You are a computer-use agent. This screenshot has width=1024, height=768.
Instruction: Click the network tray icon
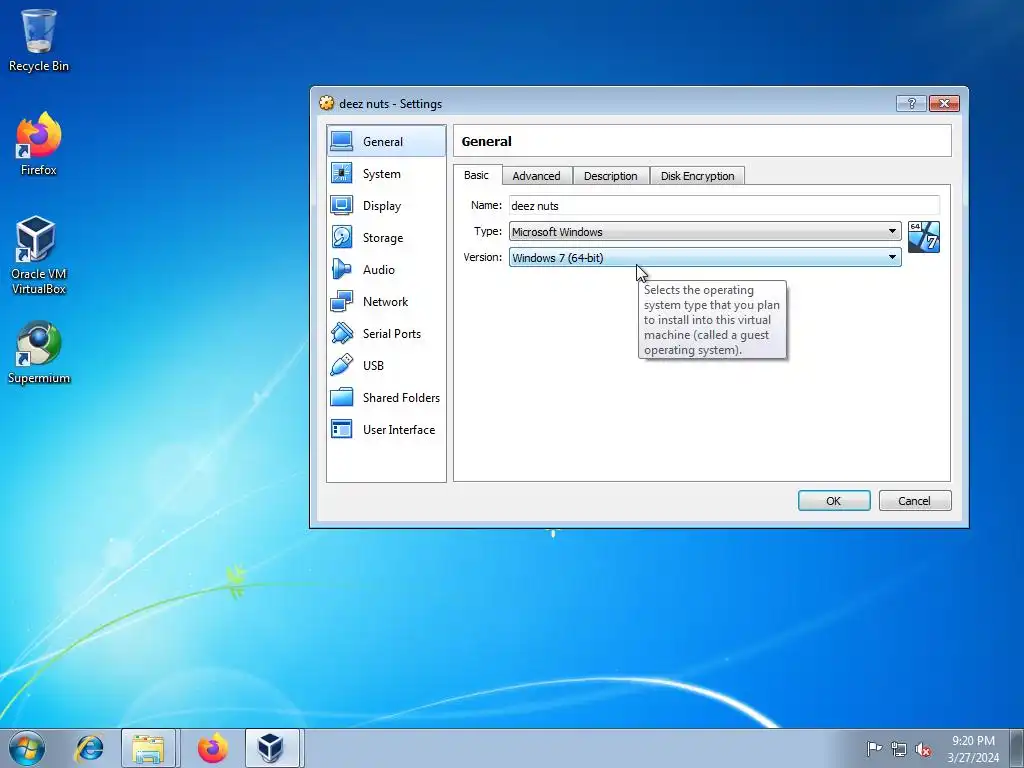899,749
